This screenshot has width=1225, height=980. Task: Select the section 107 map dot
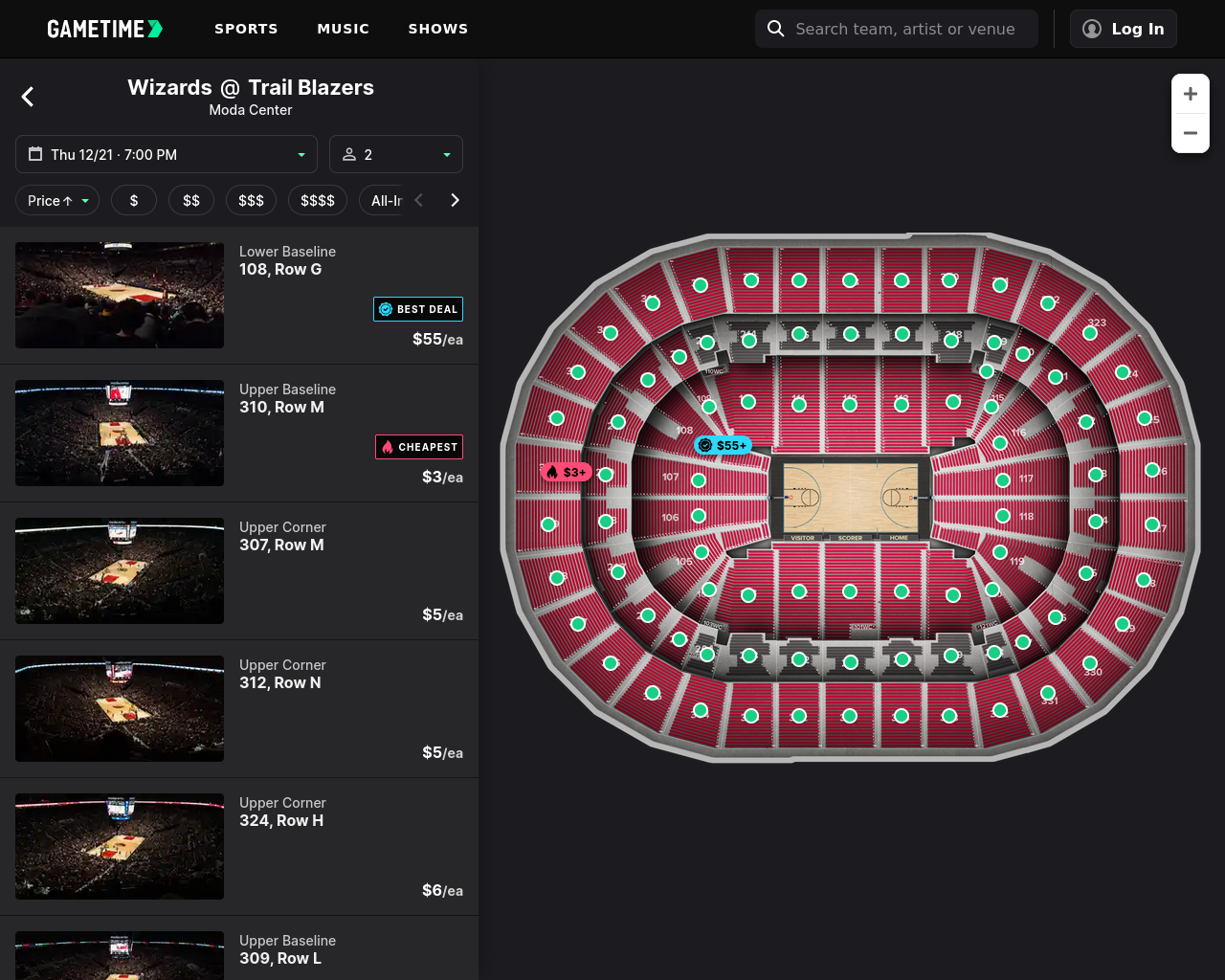(x=699, y=480)
